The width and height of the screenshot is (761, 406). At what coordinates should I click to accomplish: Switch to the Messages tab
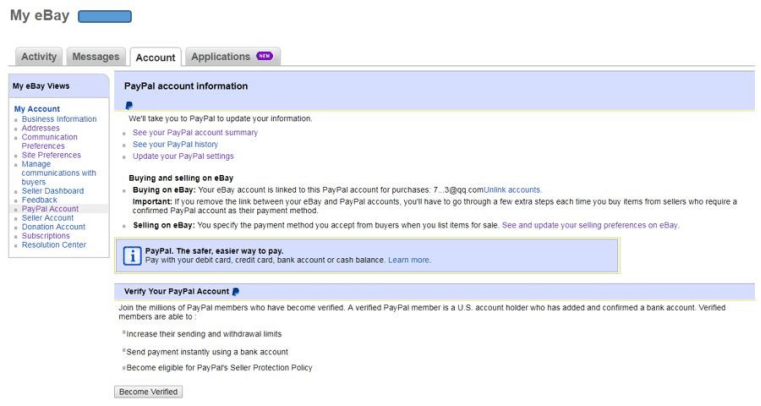coord(95,57)
